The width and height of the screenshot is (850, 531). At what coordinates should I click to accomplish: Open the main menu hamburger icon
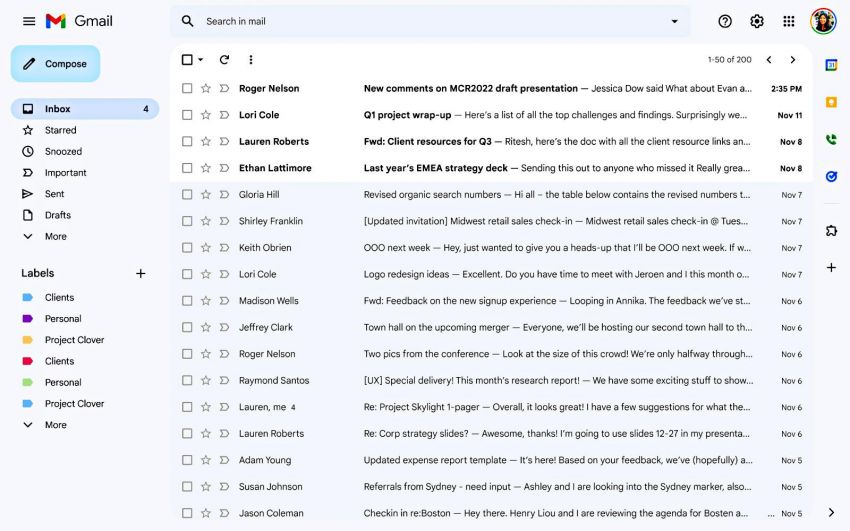[x=29, y=21]
